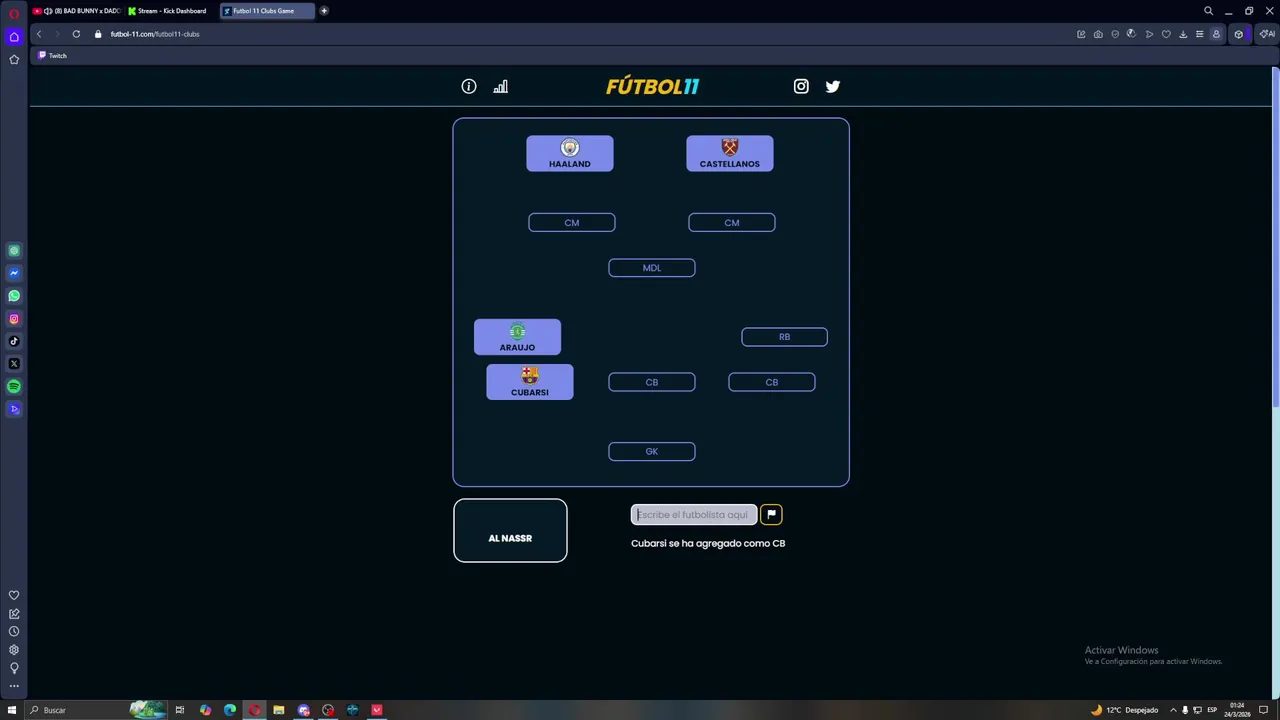Viewport: 1280px width, 720px height.
Task: Open the Aria AI button
Action: point(1267,34)
